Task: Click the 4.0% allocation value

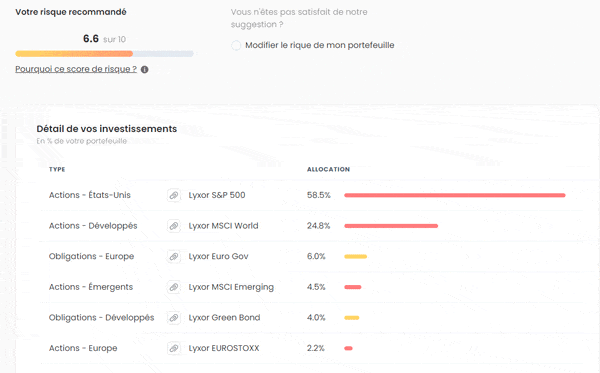Action: tap(316, 318)
